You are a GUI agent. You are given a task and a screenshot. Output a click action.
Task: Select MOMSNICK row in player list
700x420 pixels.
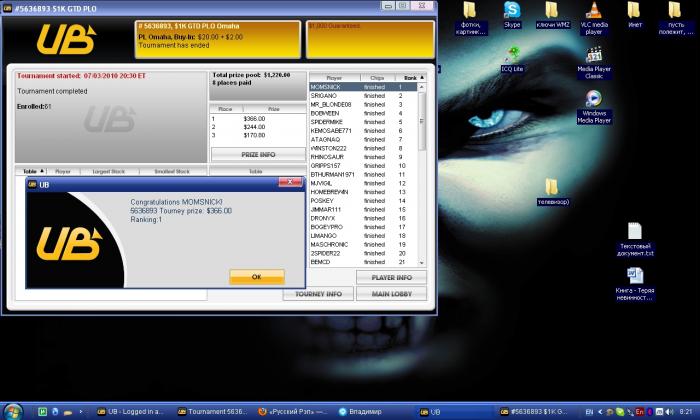(x=363, y=87)
